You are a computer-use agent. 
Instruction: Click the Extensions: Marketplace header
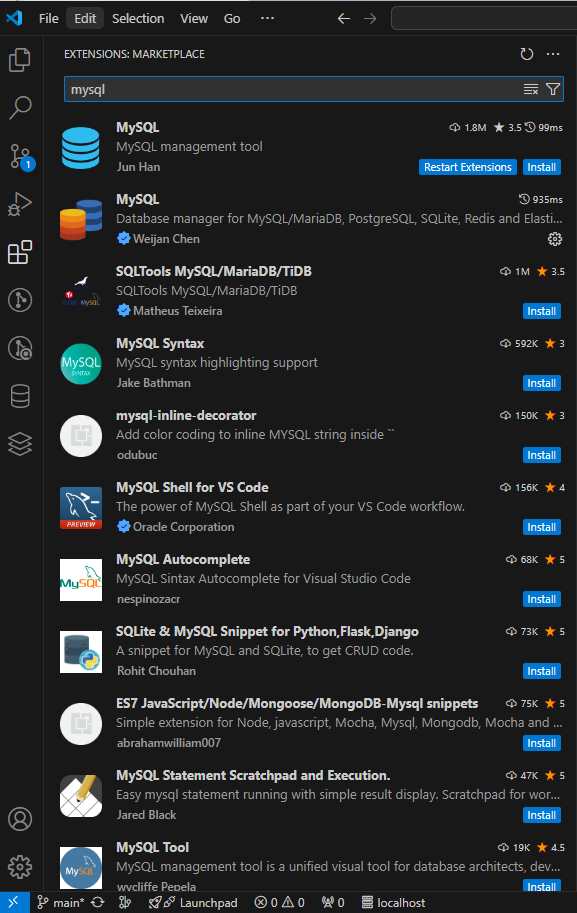coord(134,54)
